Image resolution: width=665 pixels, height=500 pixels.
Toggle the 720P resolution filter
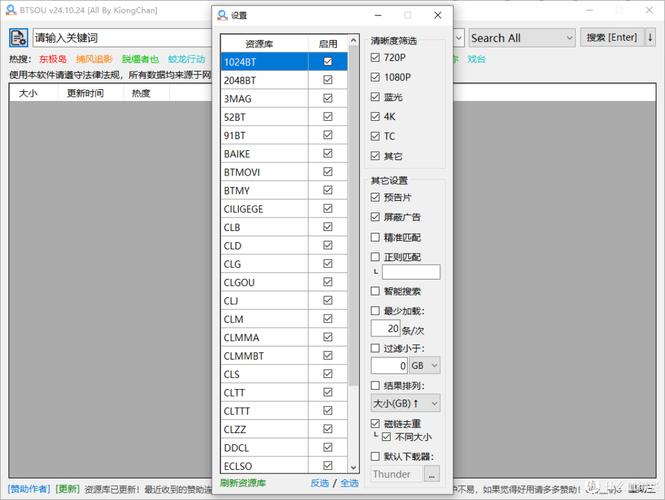point(375,57)
